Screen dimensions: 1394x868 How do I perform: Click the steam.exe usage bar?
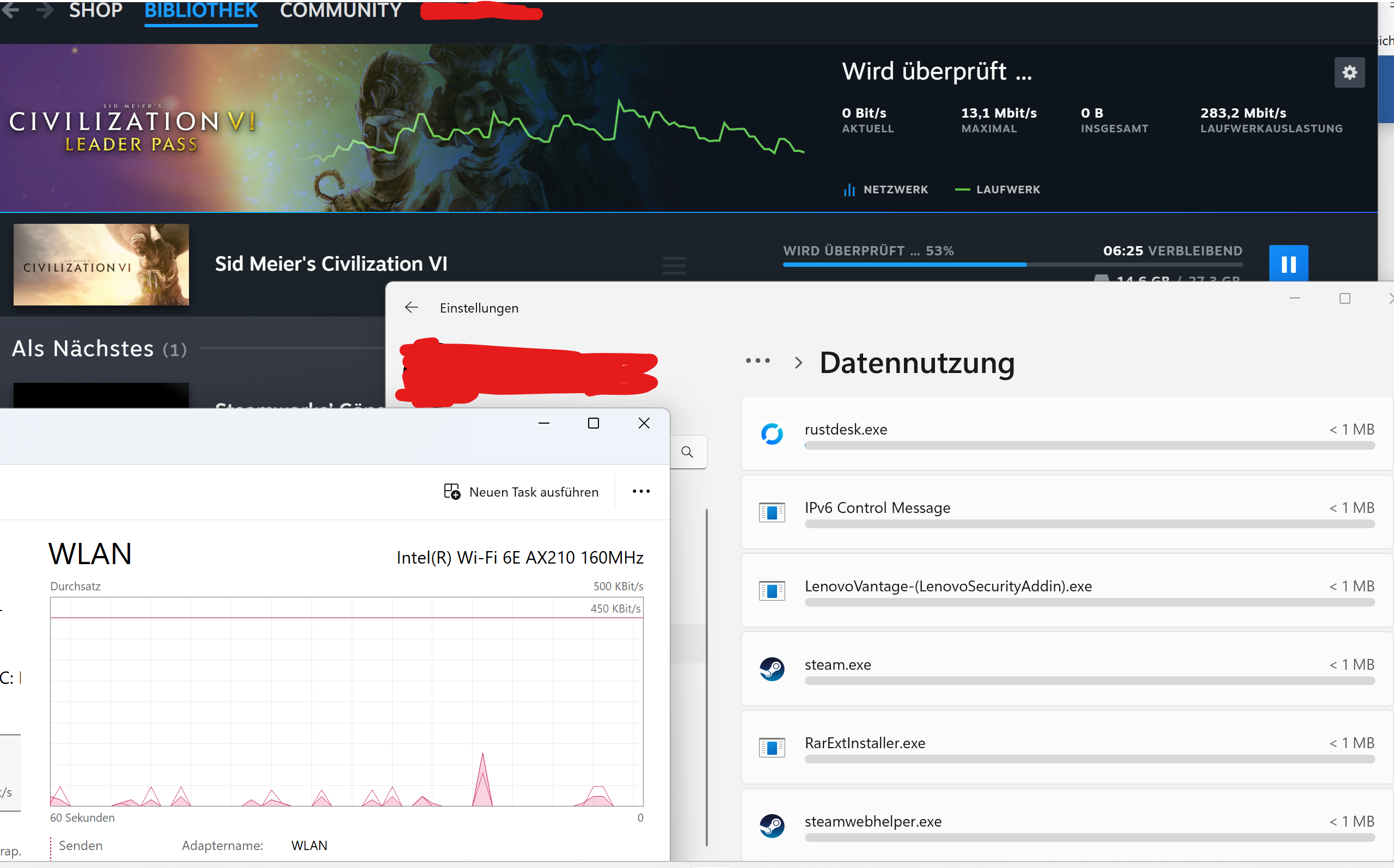[1089, 681]
